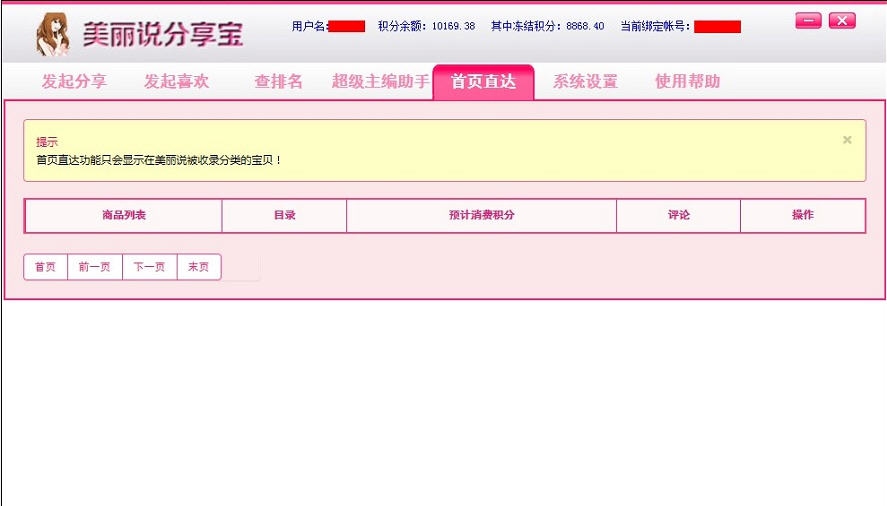Close the 美丽说分享宝 window
The width and height of the screenshot is (887, 506).
842,21
